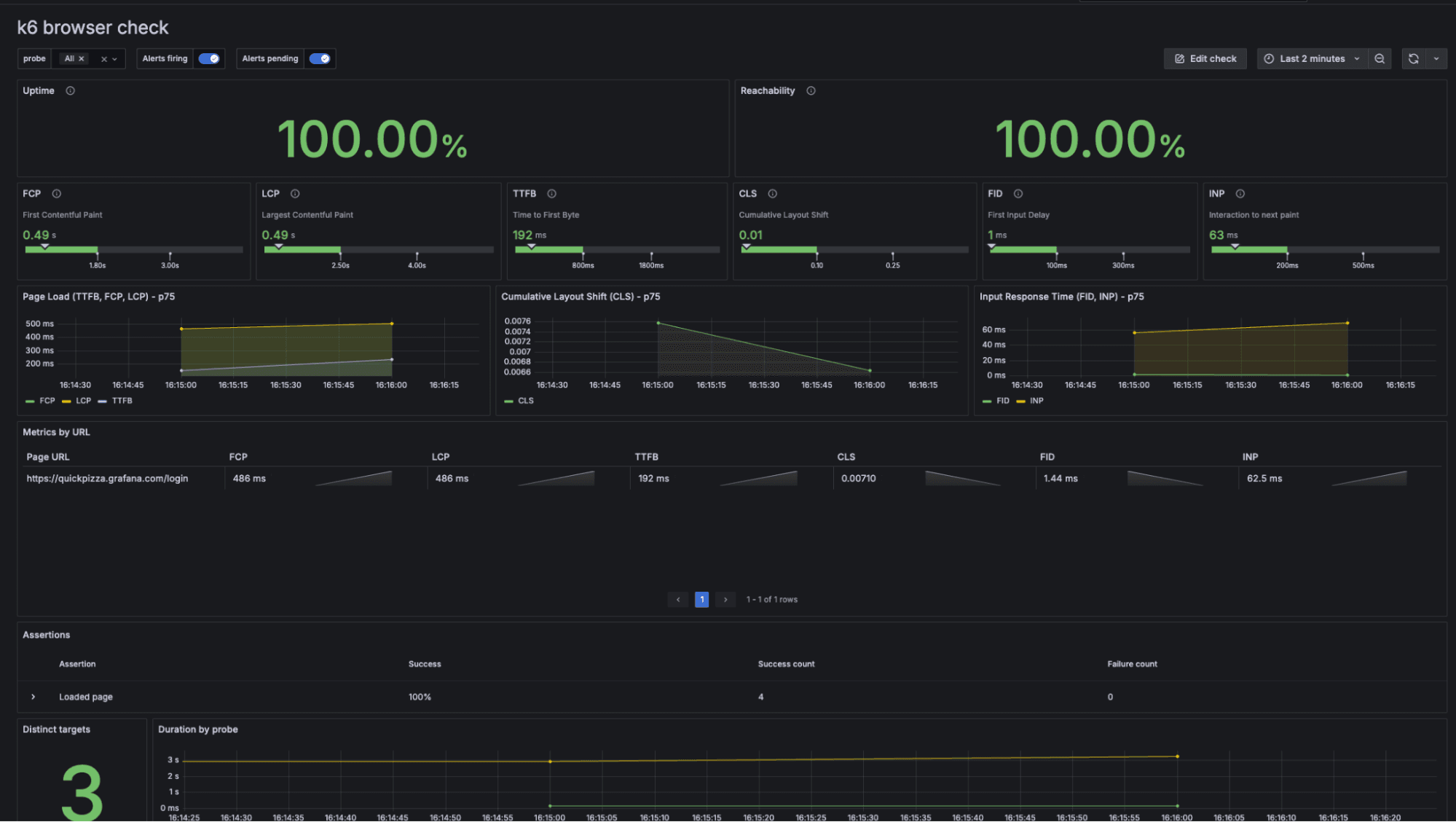Click the refresh dashboard icon
The image size is (1456, 822).
coord(1413,58)
